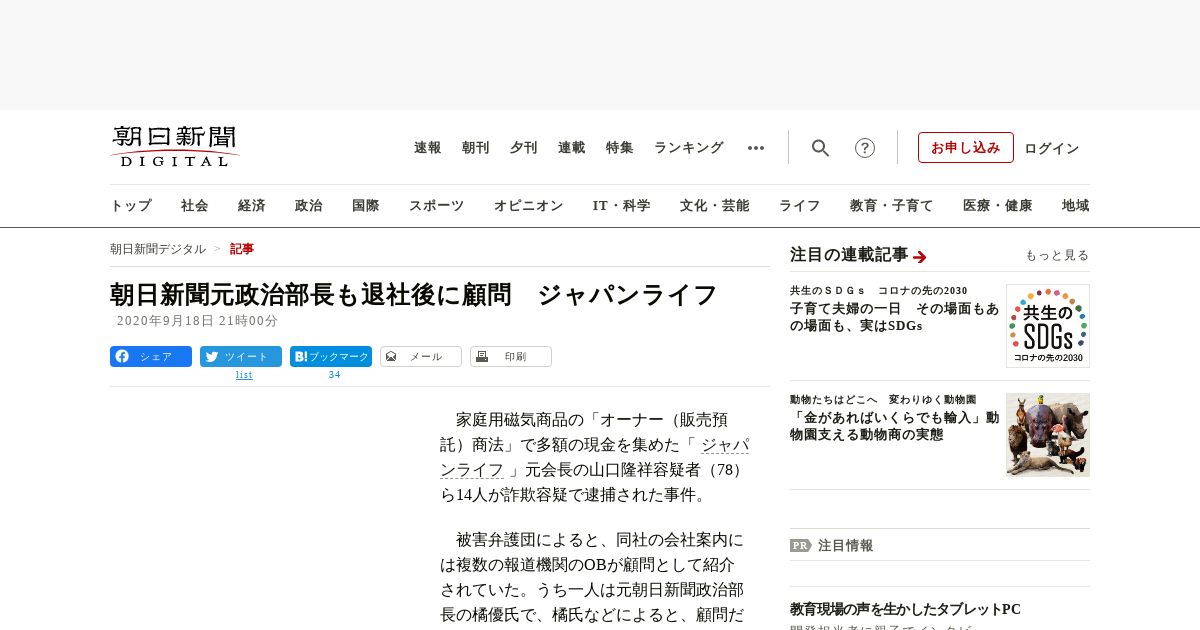1200x630 pixels.
Task: Click the animals thumbnail image
Action: [x=1048, y=435]
